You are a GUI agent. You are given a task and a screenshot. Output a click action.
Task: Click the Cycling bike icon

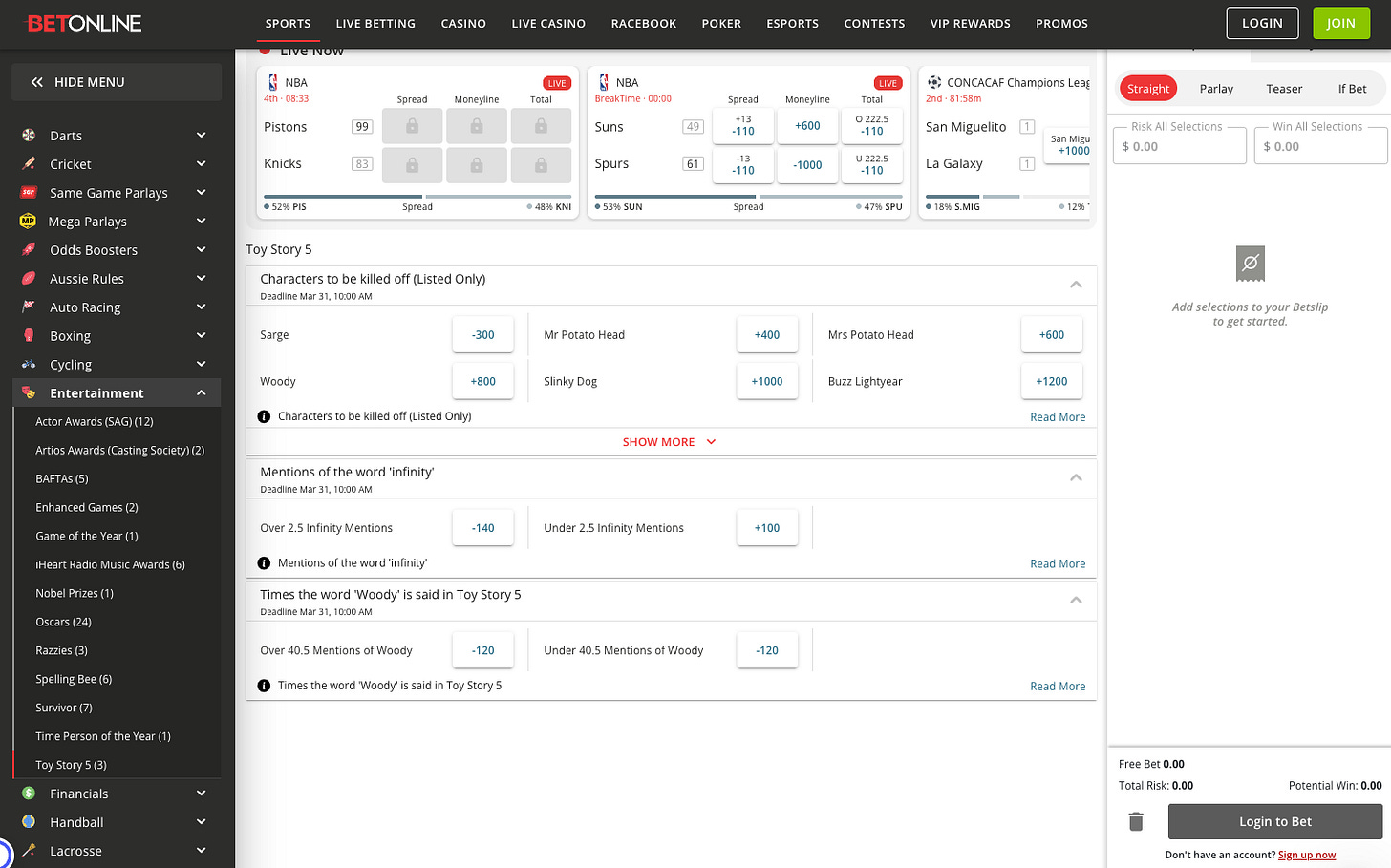click(x=29, y=365)
